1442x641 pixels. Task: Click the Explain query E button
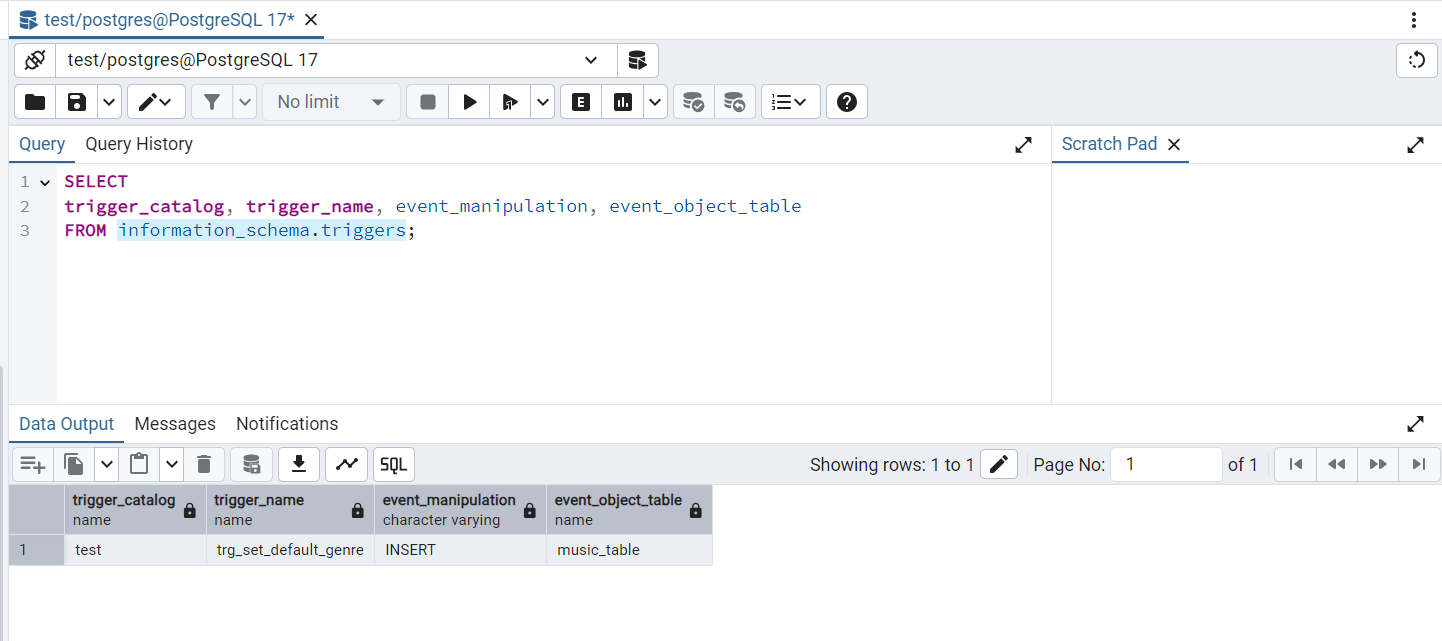[581, 102]
